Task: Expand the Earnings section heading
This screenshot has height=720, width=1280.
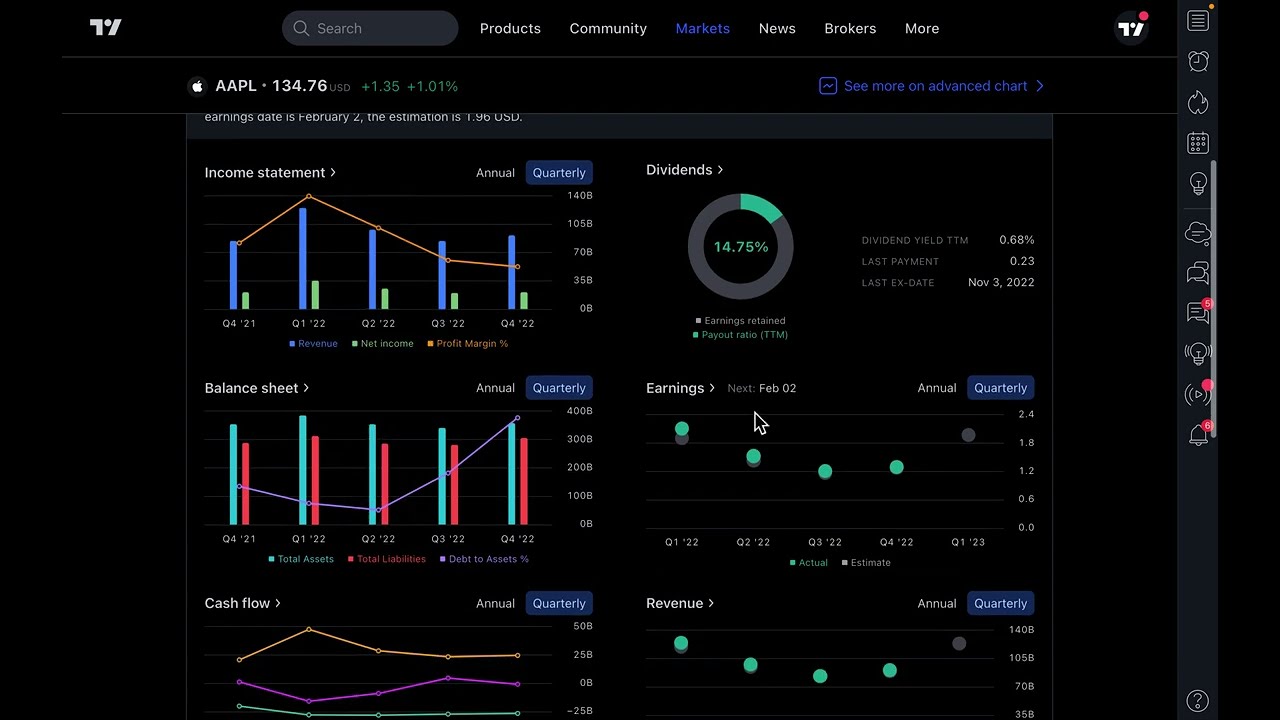Action: [680, 388]
